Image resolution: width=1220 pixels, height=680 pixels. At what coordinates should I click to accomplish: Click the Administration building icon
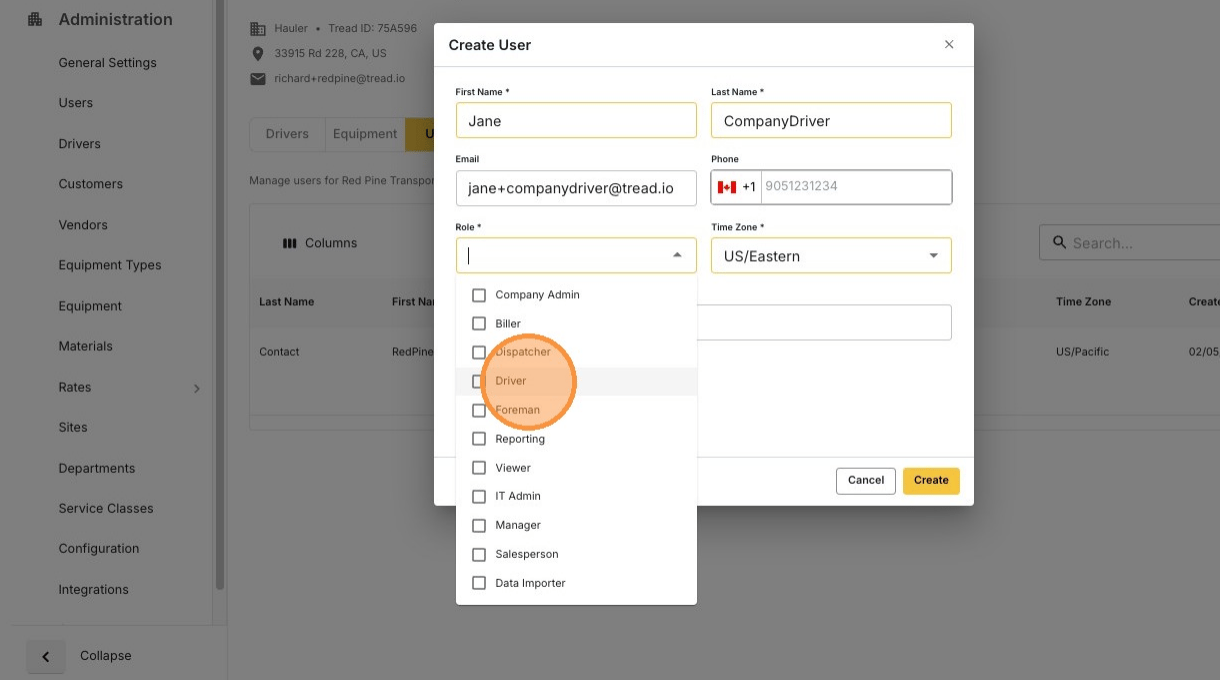pyautogui.click(x=35, y=19)
